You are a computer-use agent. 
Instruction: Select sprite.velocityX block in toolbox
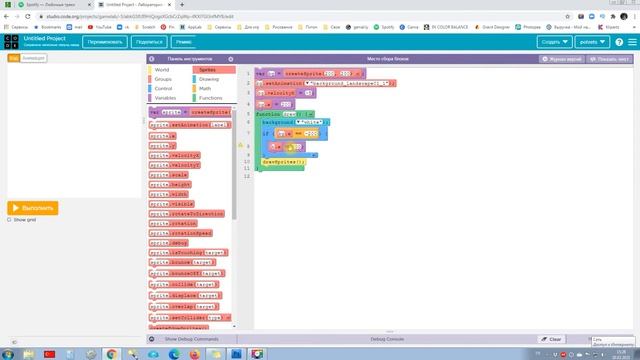tap(175, 155)
